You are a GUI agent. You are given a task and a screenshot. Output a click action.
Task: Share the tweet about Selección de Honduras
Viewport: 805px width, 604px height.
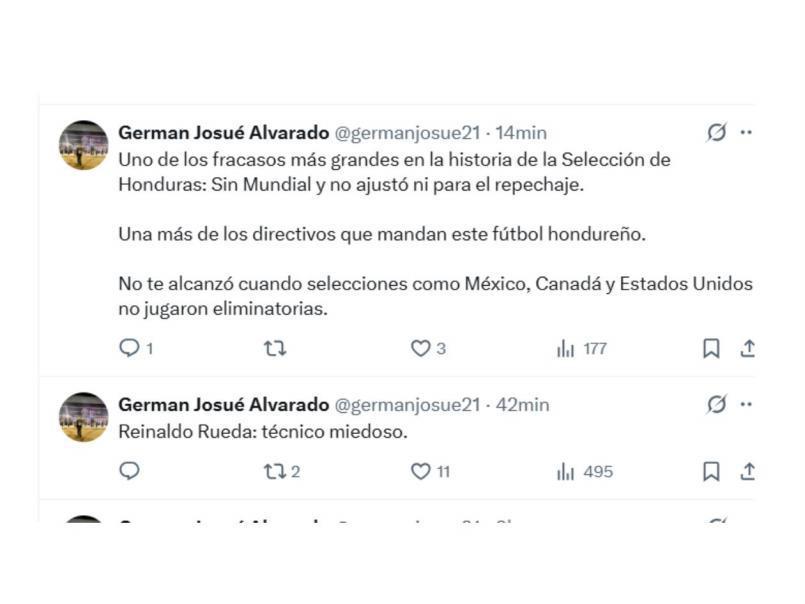[x=749, y=348]
